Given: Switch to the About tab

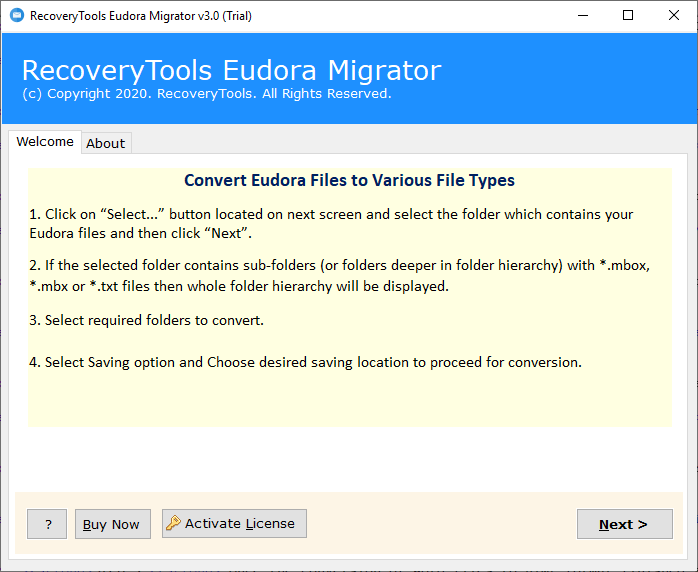Looking at the screenshot, I should click(106, 143).
